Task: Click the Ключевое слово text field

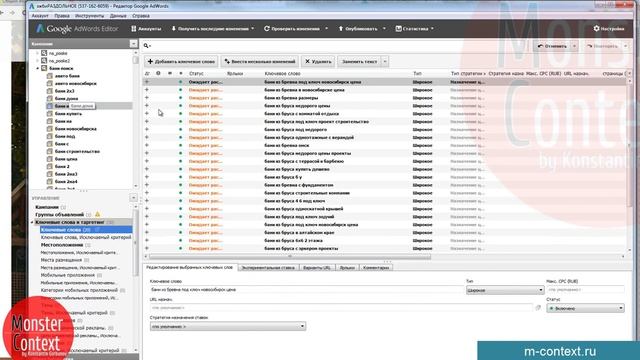Action: [x=307, y=290]
